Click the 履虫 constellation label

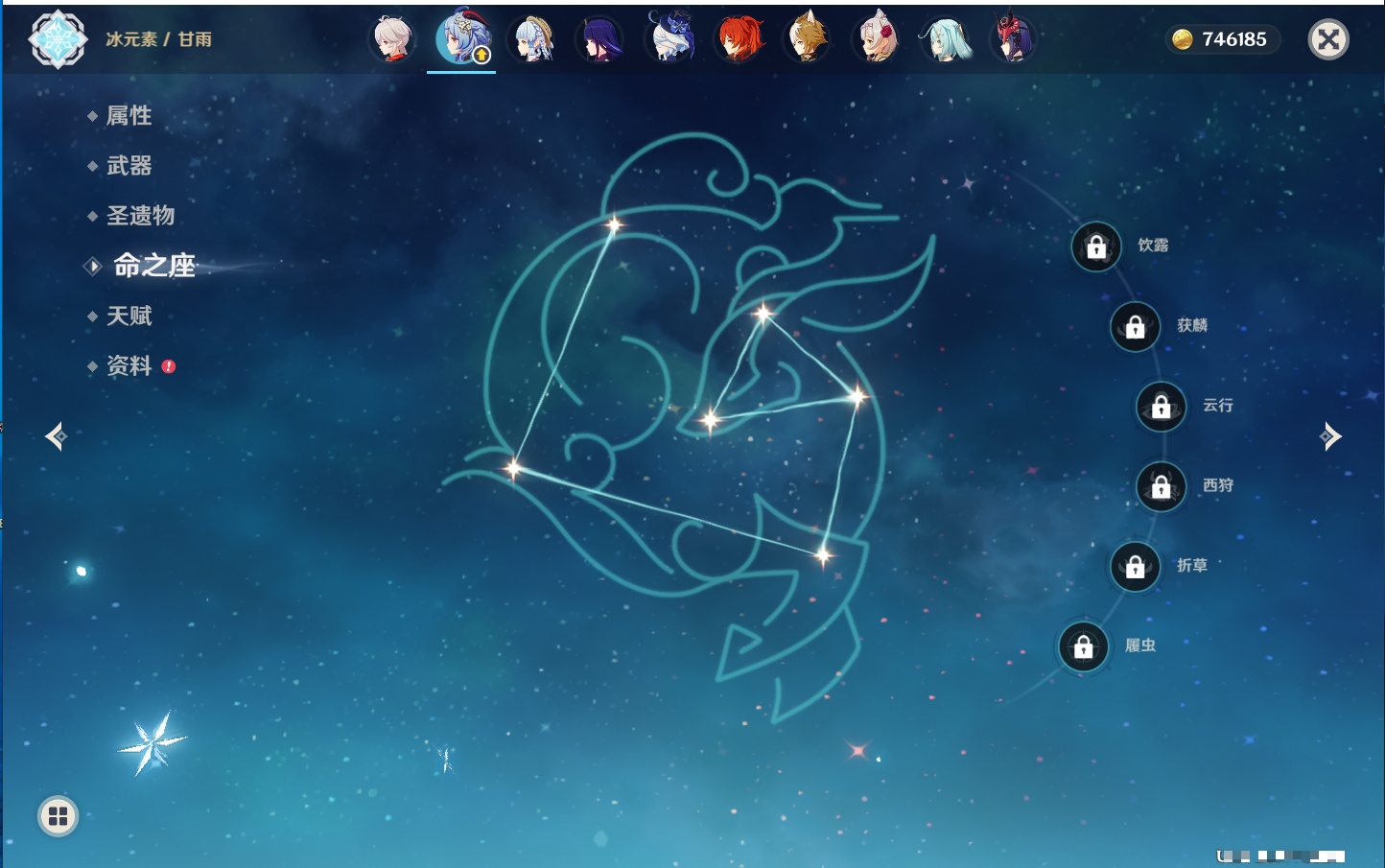pyautogui.click(x=1140, y=645)
